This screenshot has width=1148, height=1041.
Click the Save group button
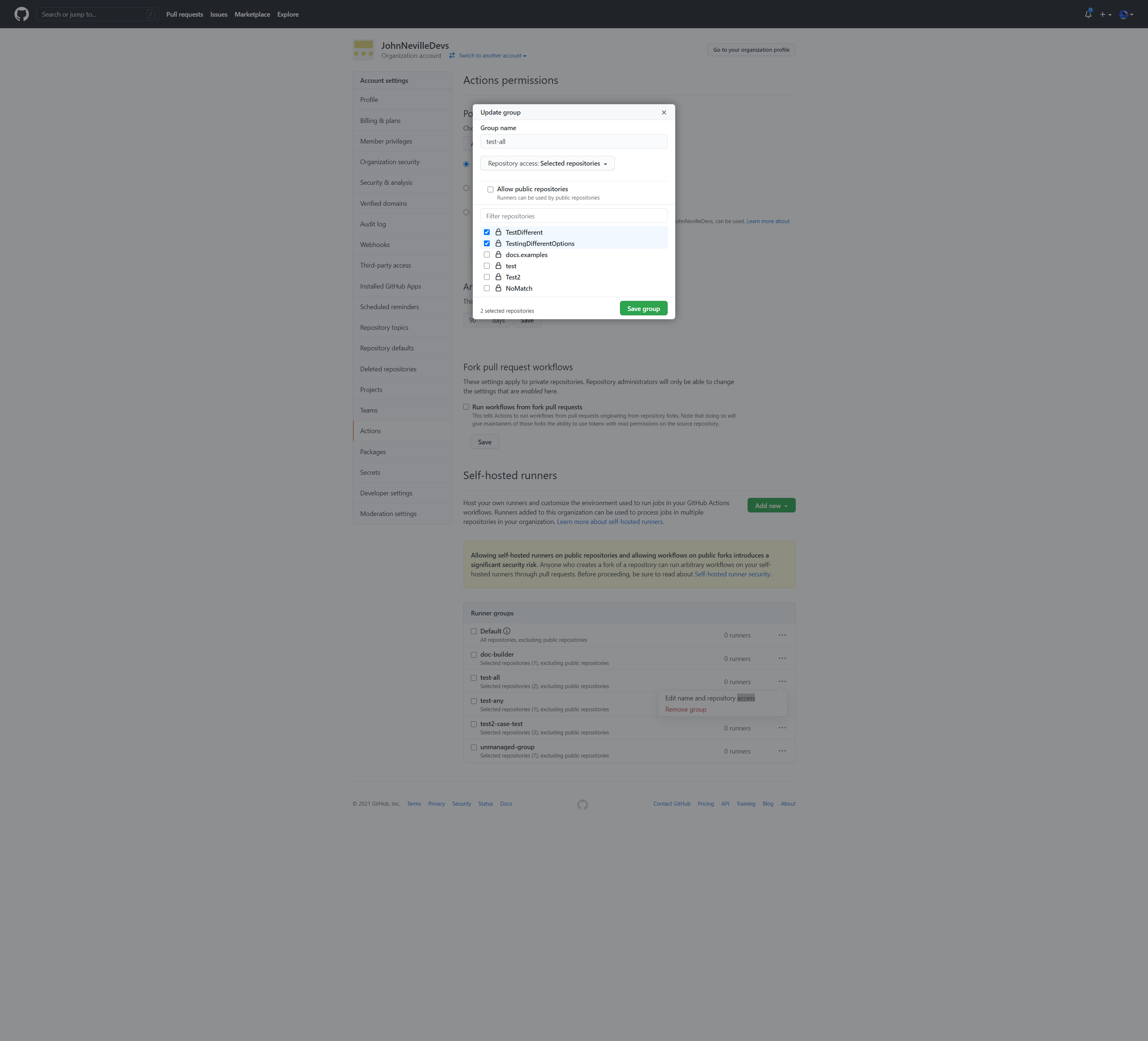643,308
